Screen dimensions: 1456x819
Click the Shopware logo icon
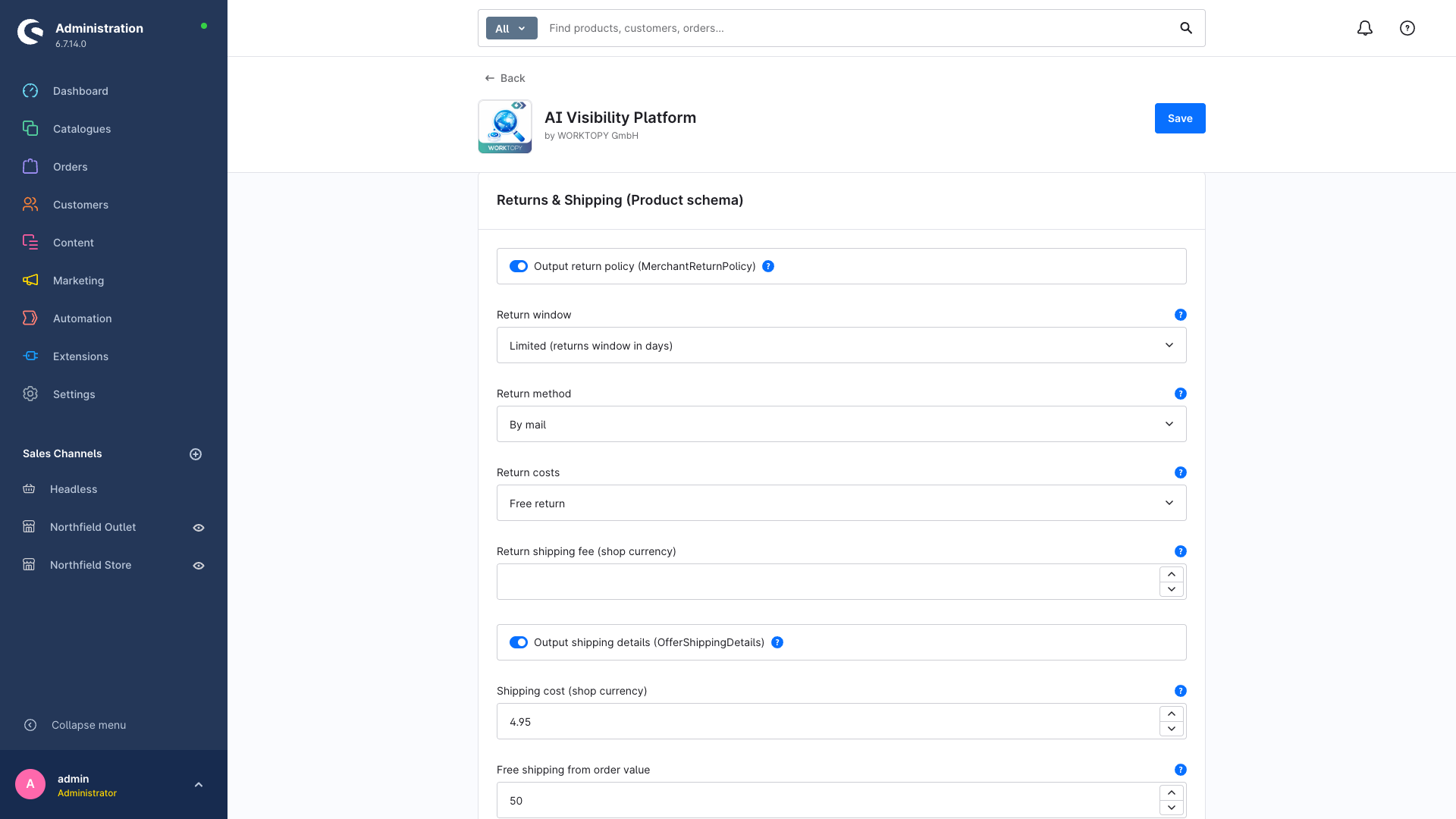tap(30, 32)
